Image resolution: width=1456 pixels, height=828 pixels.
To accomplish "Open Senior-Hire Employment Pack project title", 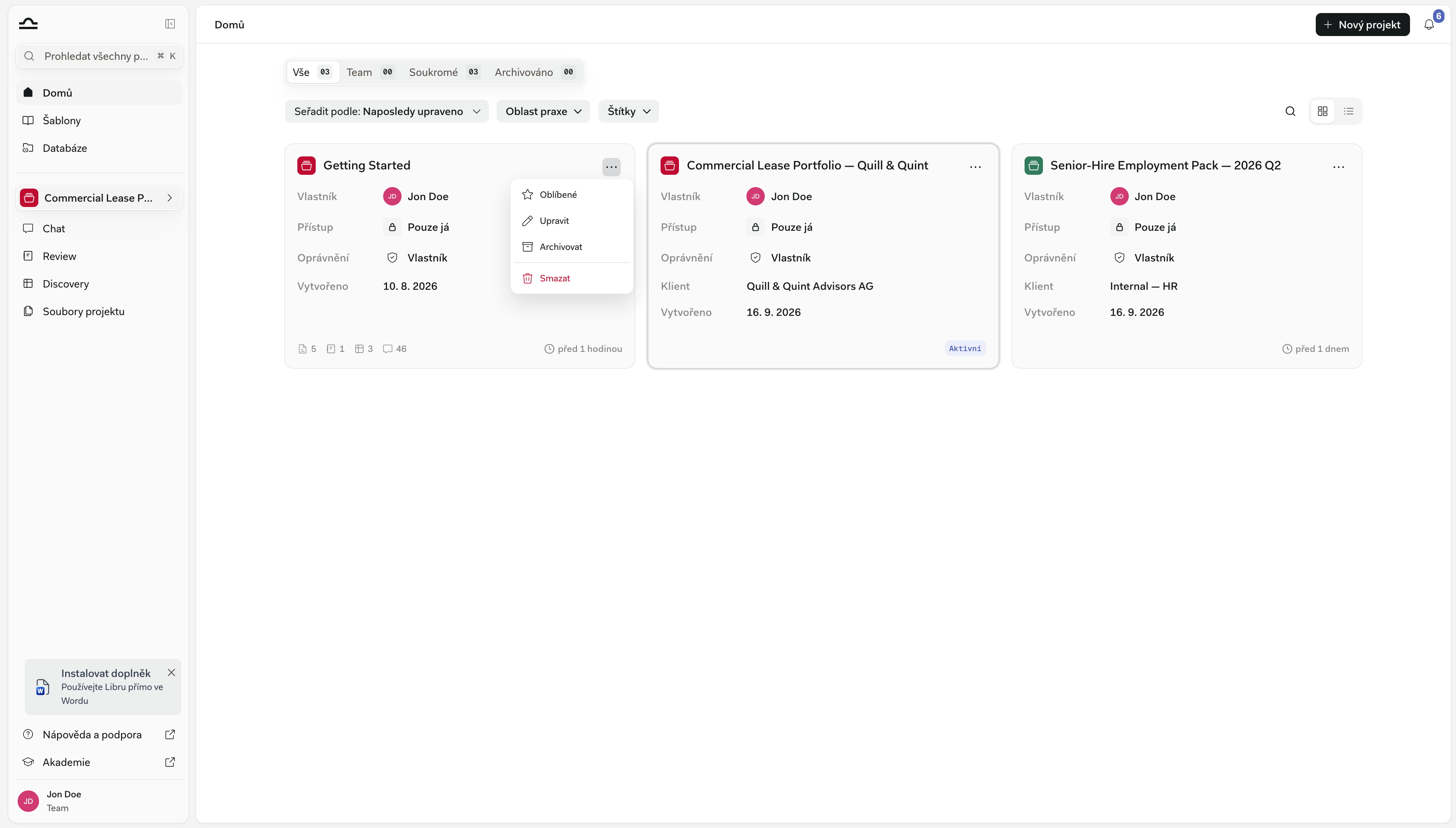I will 1165,166.
